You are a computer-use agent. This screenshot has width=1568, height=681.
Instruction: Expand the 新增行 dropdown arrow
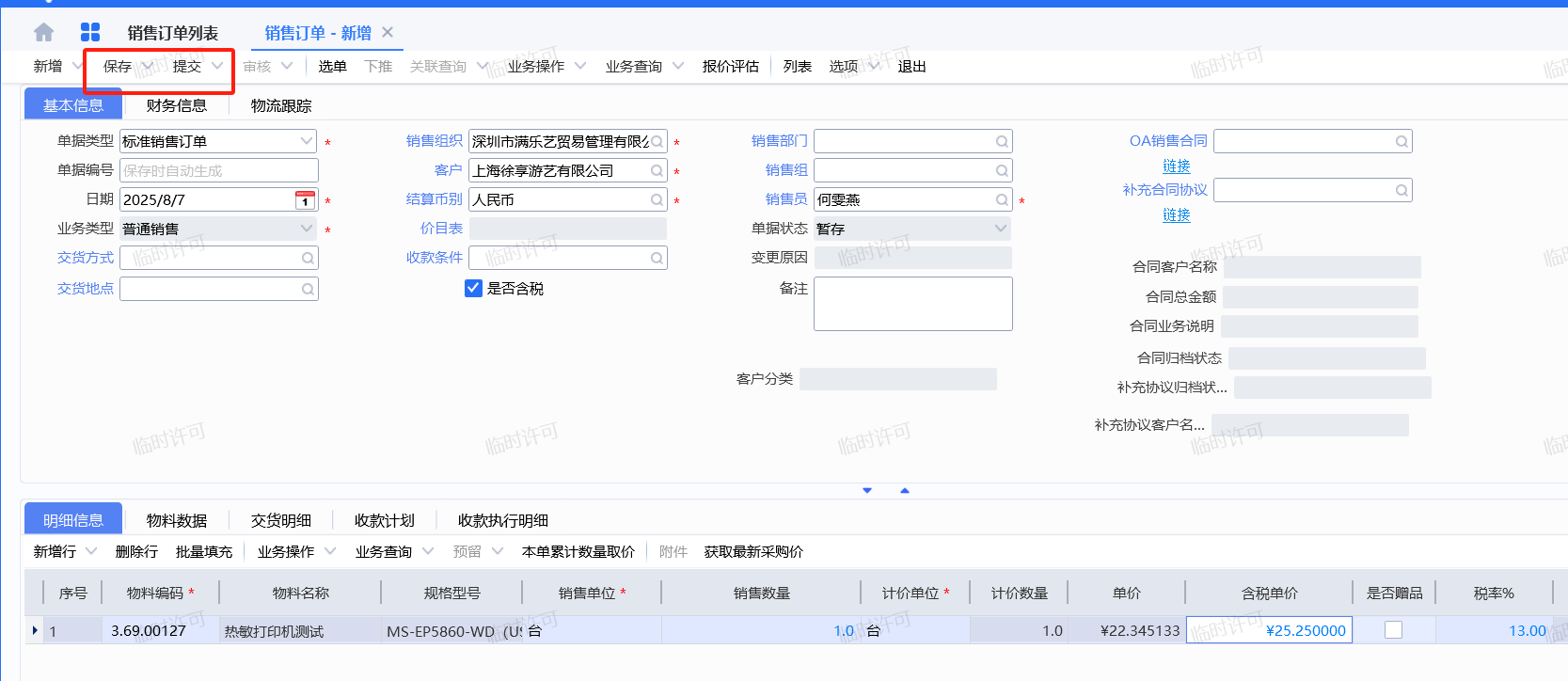coord(91,551)
